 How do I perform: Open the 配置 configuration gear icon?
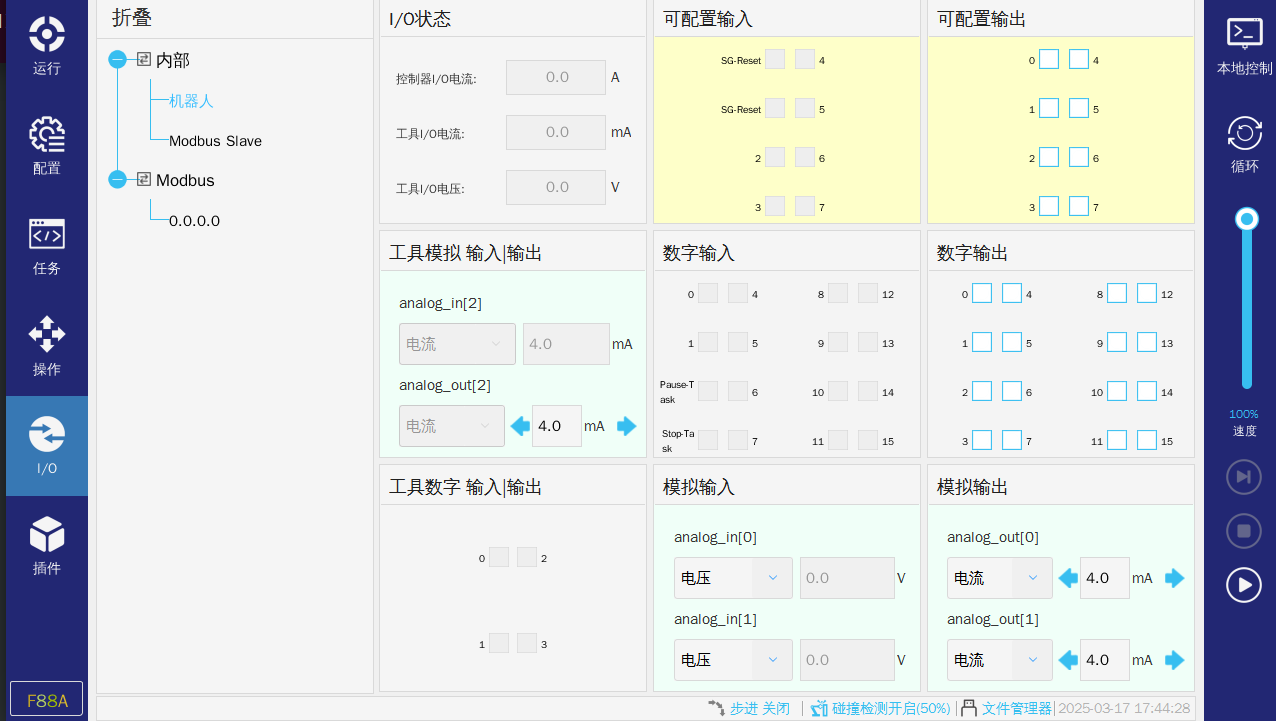(46, 135)
